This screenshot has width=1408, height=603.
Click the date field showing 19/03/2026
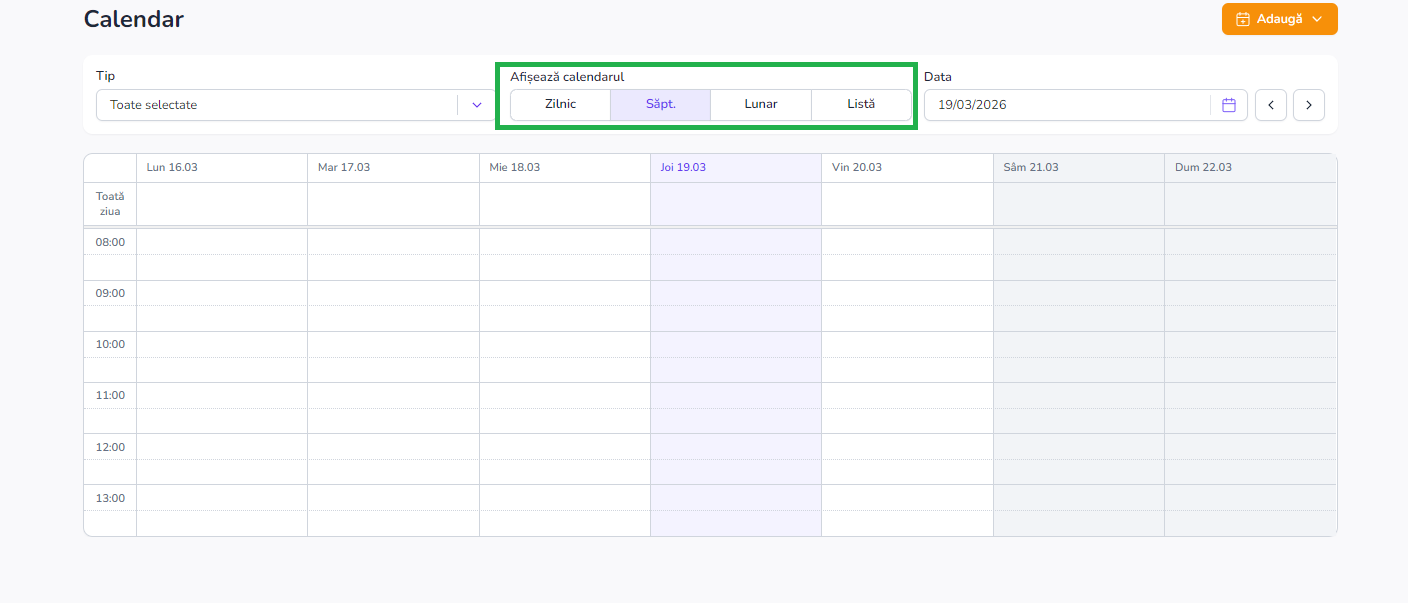coord(1065,105)
